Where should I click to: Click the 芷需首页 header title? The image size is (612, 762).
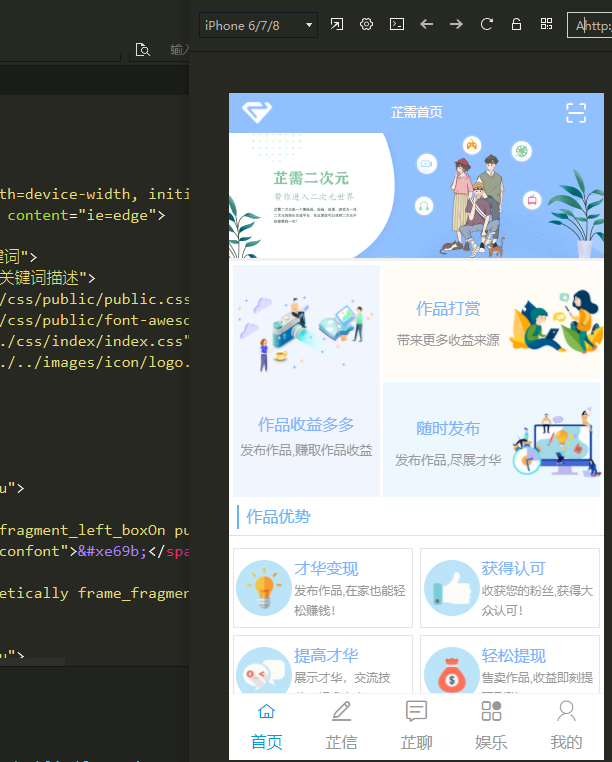click(417, 112)
